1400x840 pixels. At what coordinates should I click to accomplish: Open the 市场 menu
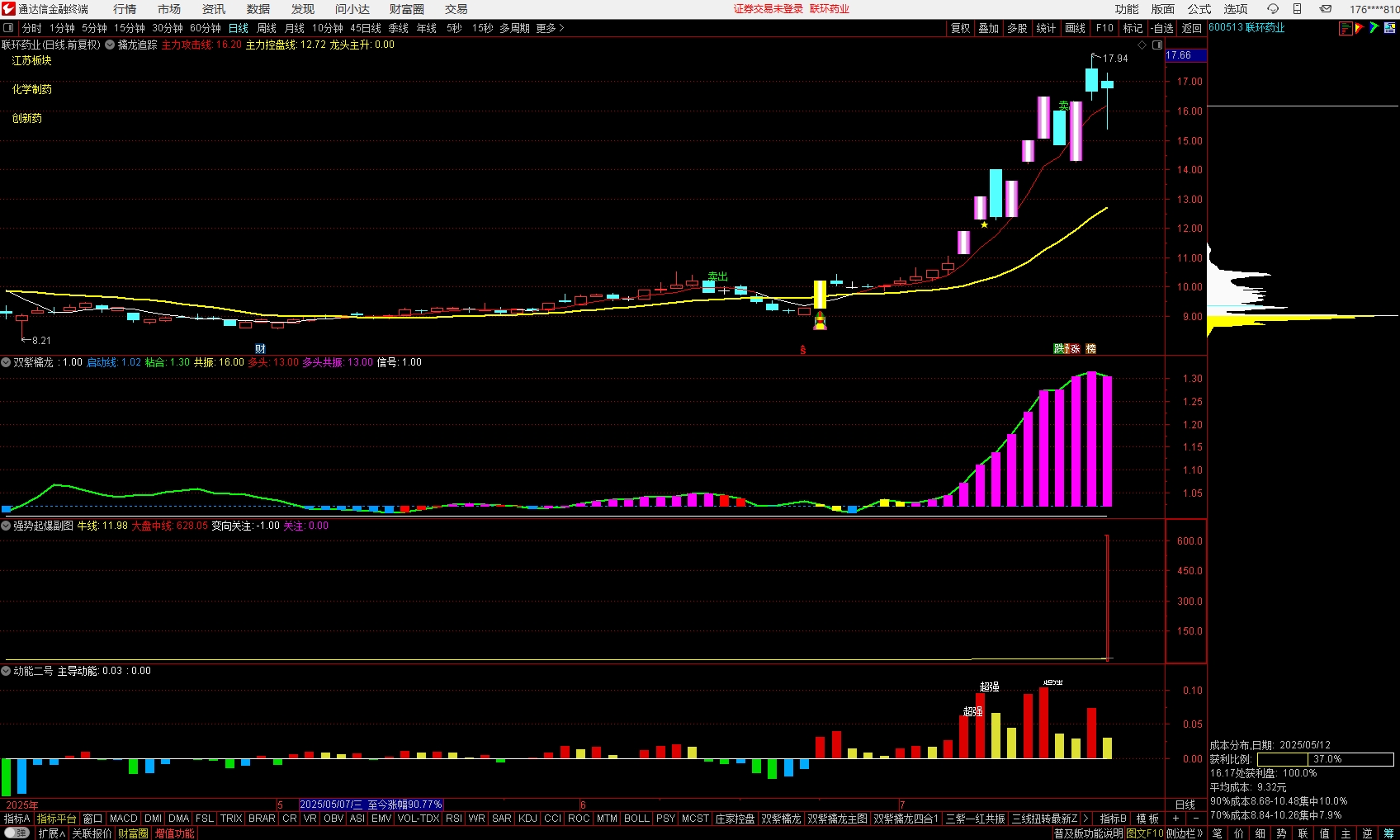tap(169, 9)
